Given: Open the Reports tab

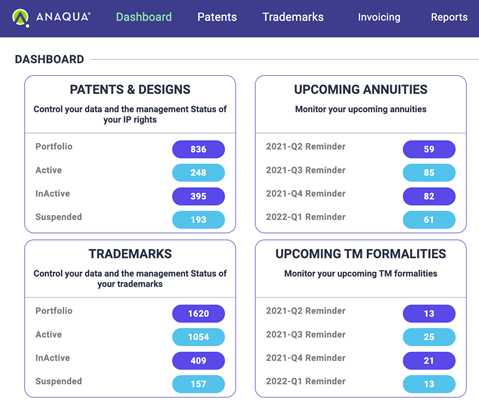Looking at the screenshot, I should pos(449,17).
